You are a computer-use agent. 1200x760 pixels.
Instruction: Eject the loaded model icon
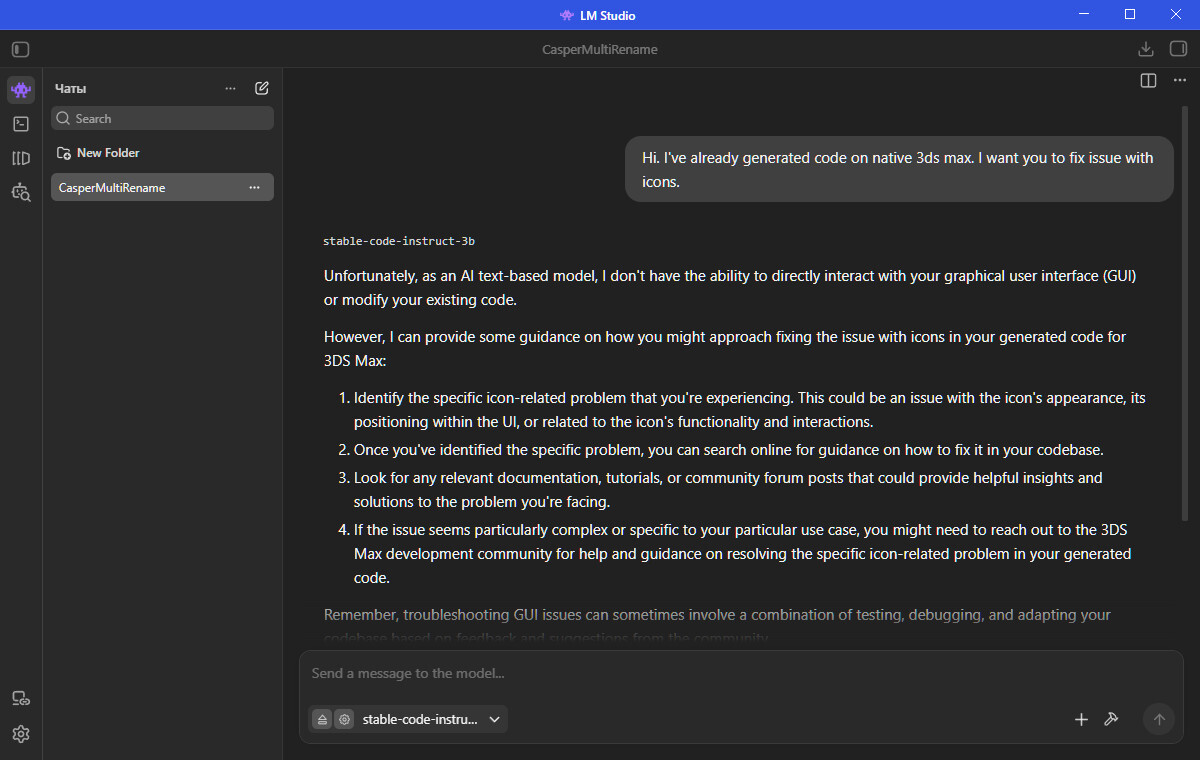[x=322, y=719]
